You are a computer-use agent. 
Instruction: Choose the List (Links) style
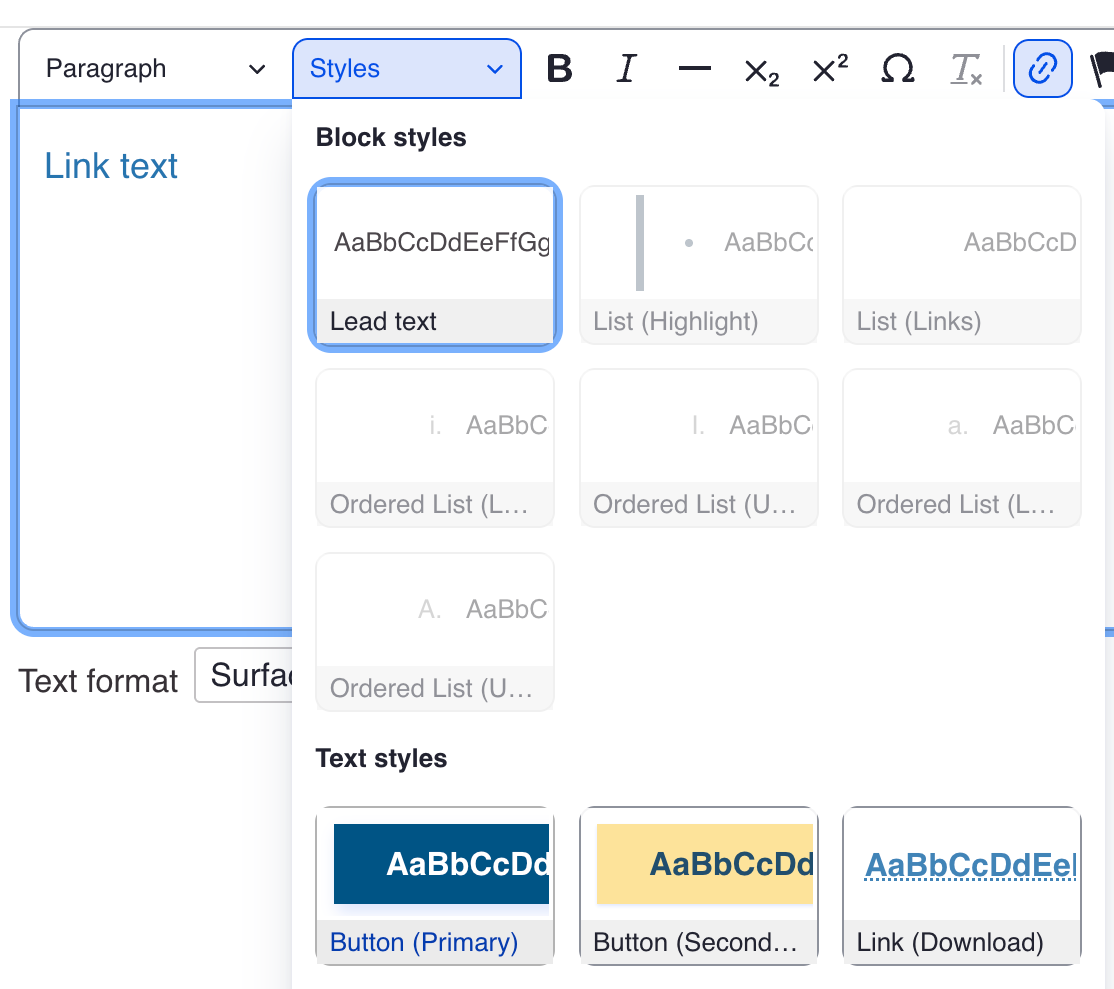pos(961,266)
